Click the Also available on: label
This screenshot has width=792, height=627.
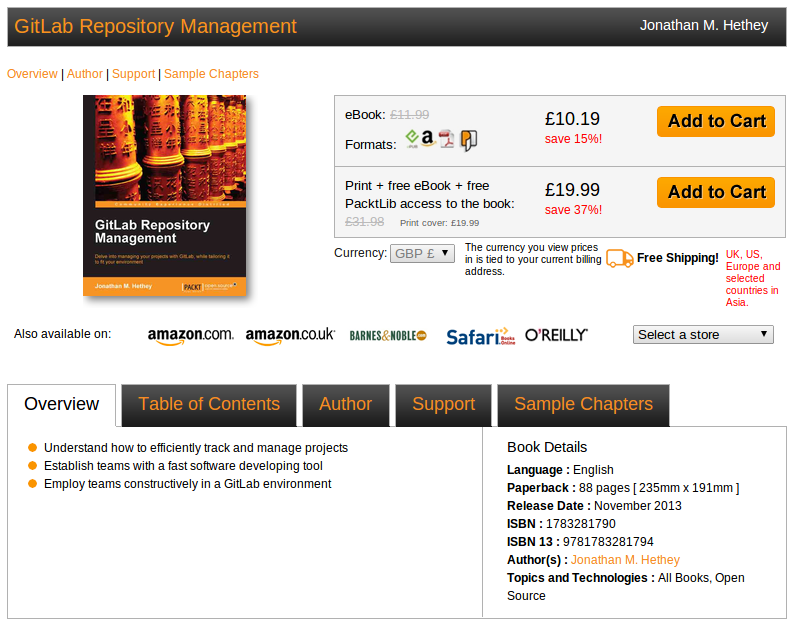tap(62, 334)
